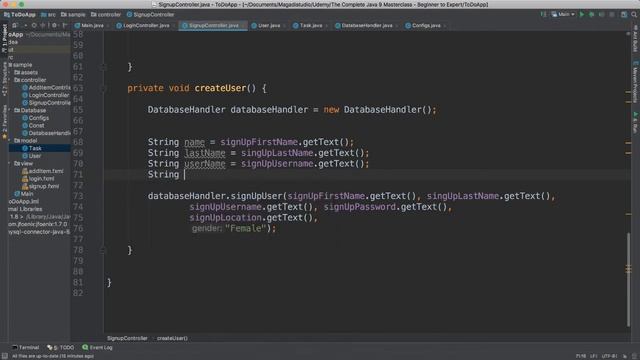Open addItem.fxml in view folder
Screen dimensions: 640x360
pos(43,171)
